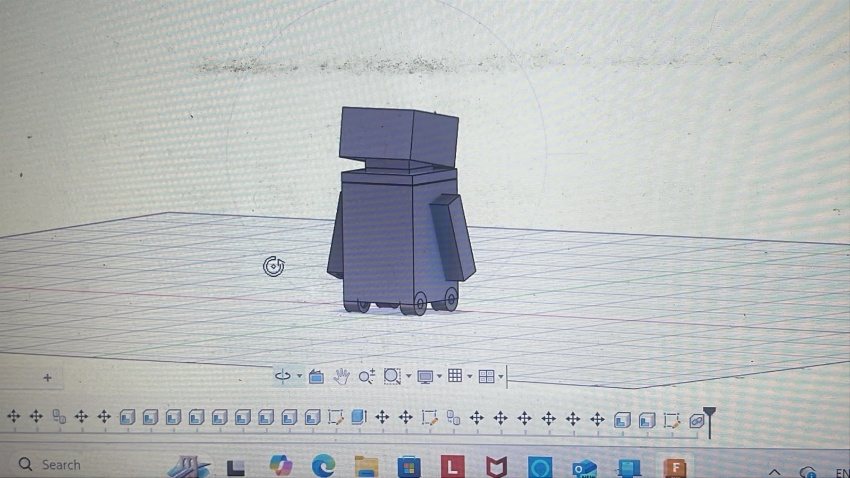This screenshot has height=478, width=850.
Task: Open Microsoft Store from the taskbar
Action: pyautogui.click(x=409, y=466)
